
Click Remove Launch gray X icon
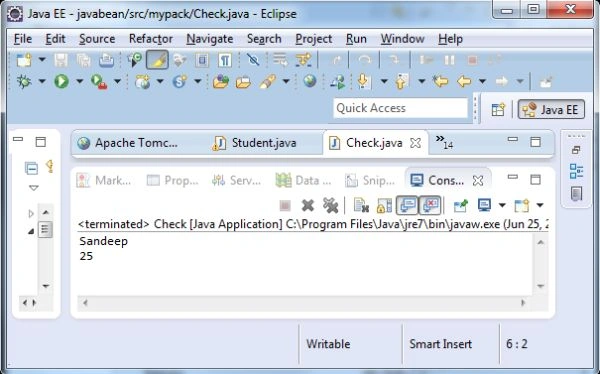click(308, 206)
